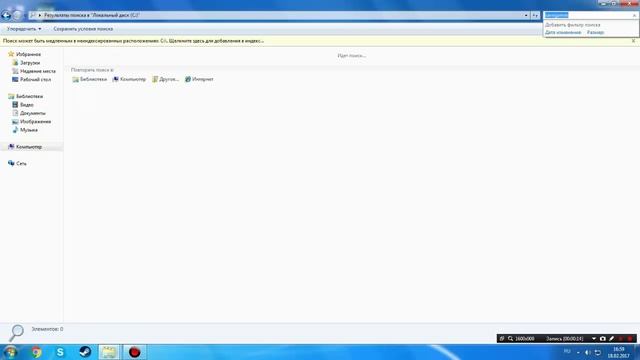Screen dimensions: 640x360
Task: Click the recorder pencil draw icon
Action: tap(611, 338)
